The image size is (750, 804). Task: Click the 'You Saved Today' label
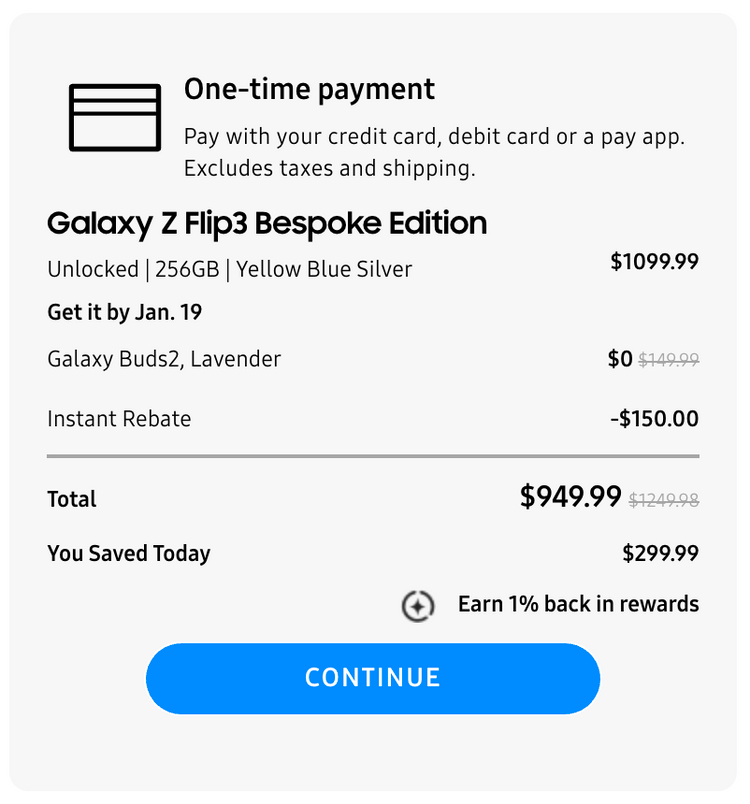point(129,553)
